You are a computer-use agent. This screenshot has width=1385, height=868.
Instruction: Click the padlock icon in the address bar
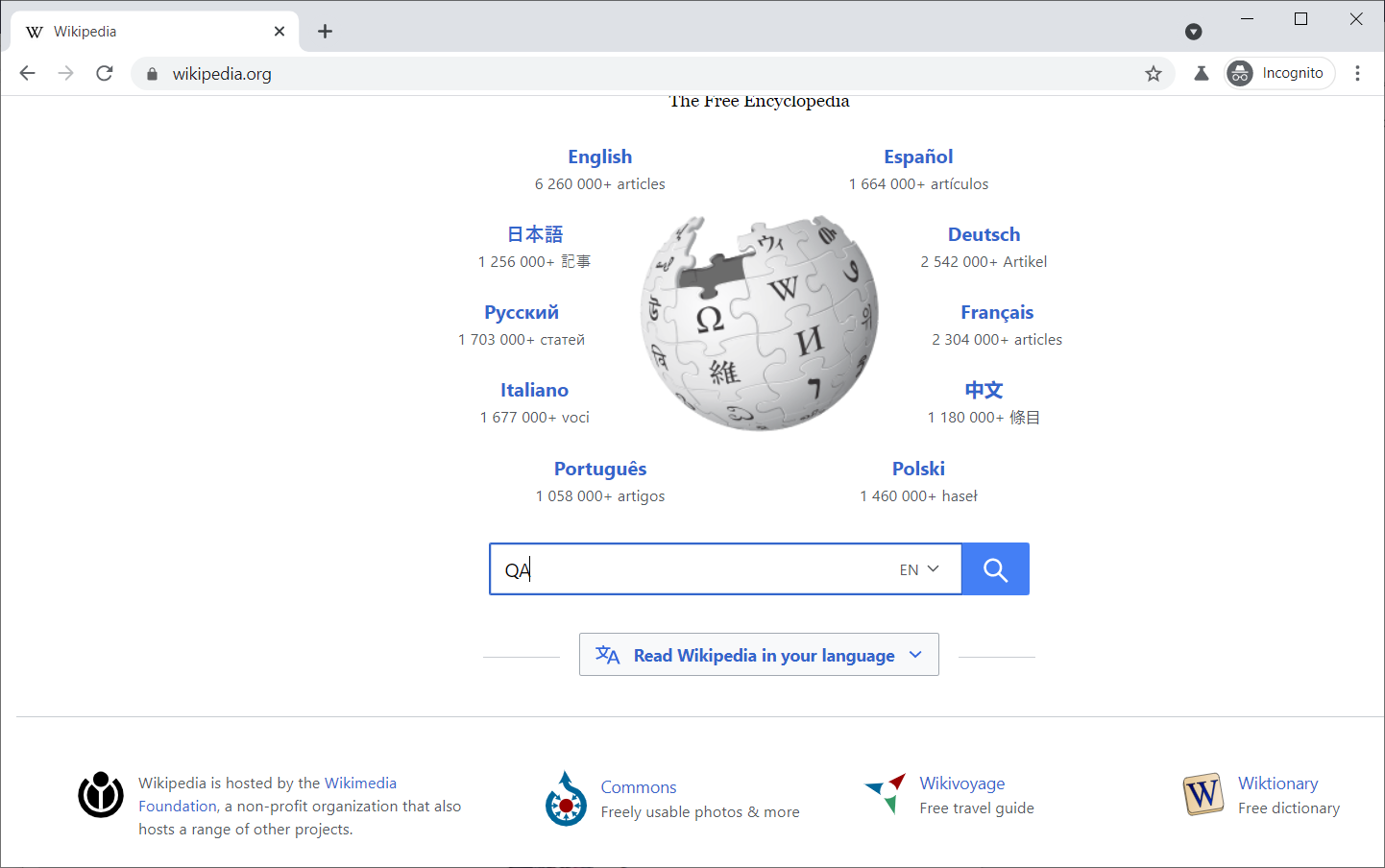(152, 73)
